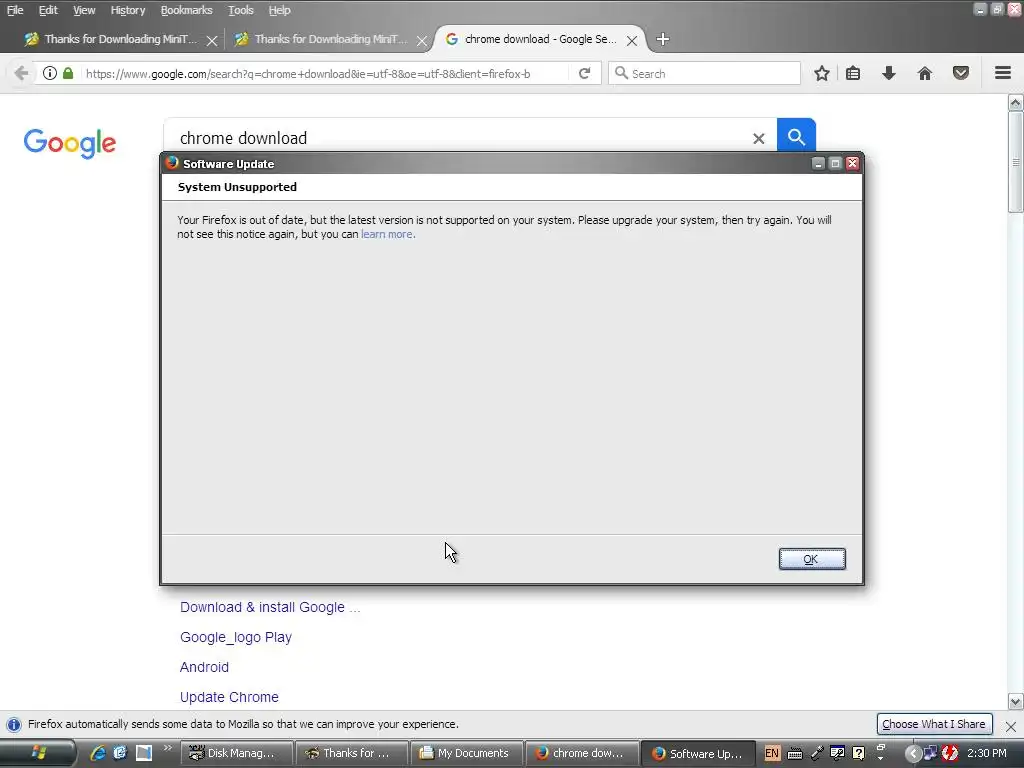Open the Google_logo Play link
This screenshot has width=1024, height=768.
(x=236, y=637)
